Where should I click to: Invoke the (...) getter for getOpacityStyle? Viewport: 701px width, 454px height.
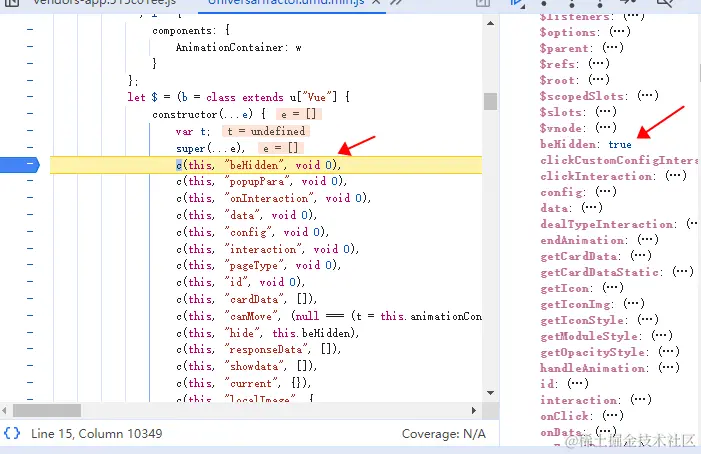pyautogui.click(x=669, y=351)
